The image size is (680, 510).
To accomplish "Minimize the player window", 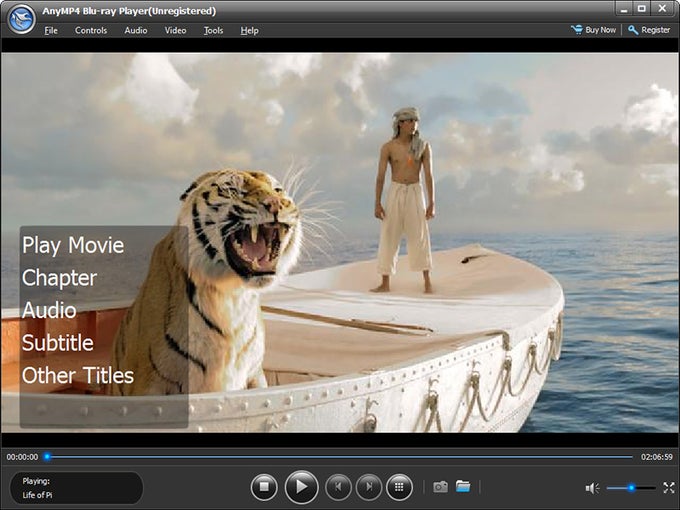I will tap(624, 8).
